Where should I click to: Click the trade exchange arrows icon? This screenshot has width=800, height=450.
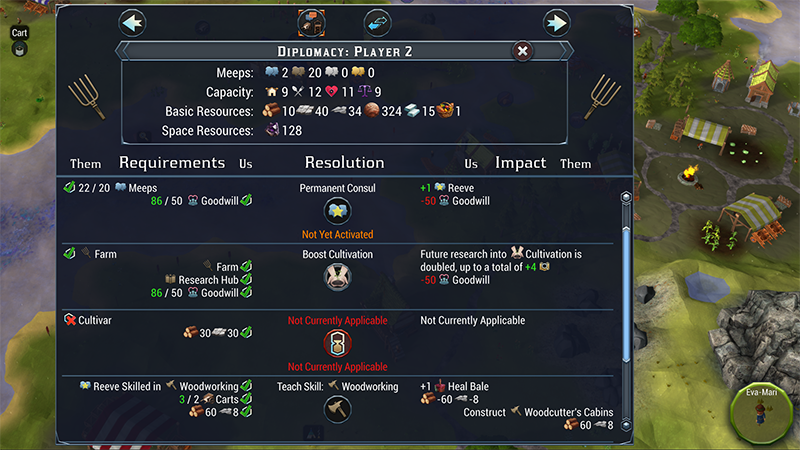[376, 22]
